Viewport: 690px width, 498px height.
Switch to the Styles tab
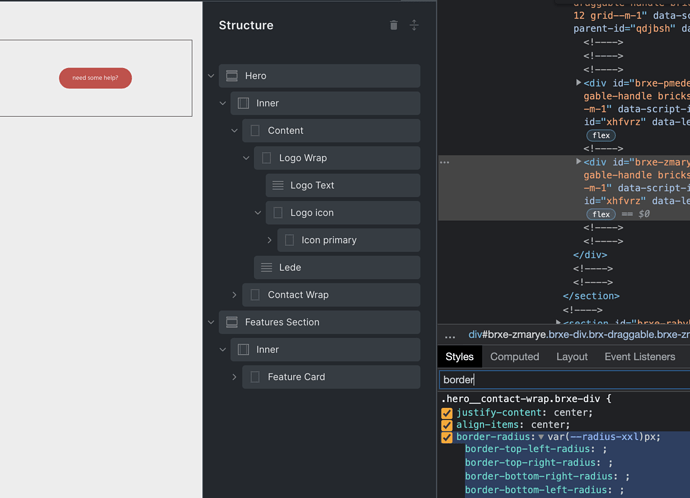point(459,357)
